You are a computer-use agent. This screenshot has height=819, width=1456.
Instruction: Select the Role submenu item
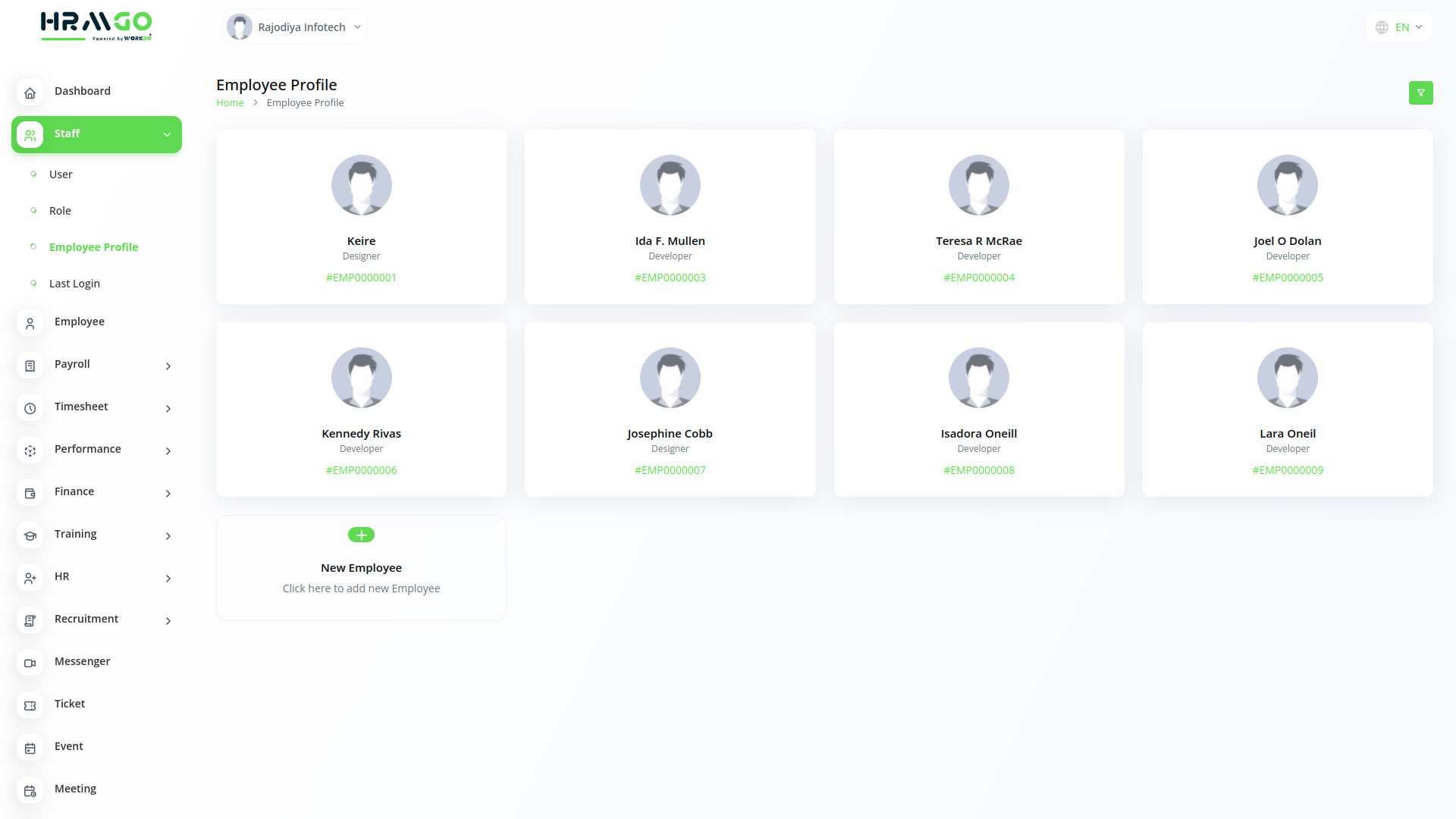tap(60, 211)
